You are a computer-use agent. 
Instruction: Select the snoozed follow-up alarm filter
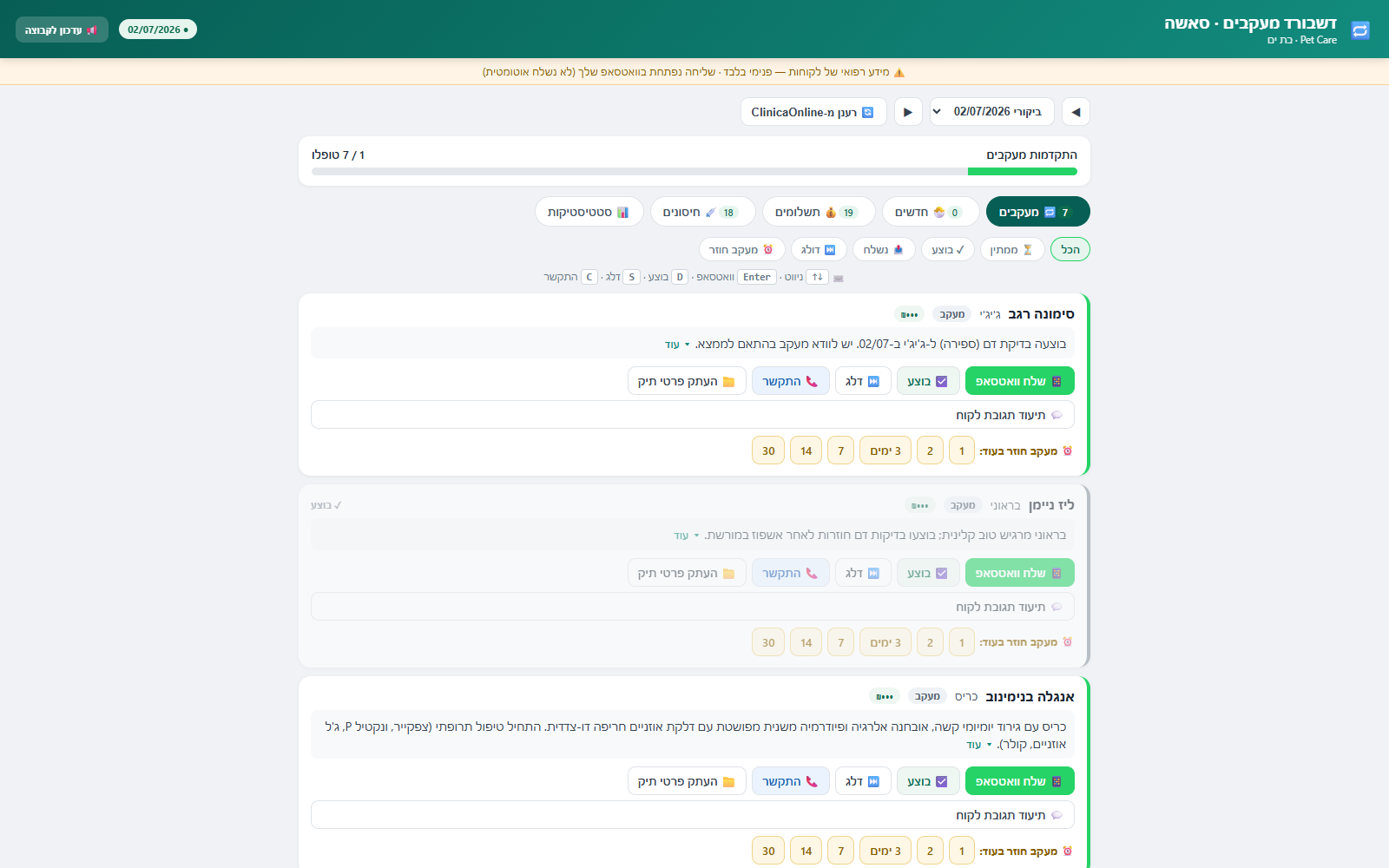click(x=741, y=250)
